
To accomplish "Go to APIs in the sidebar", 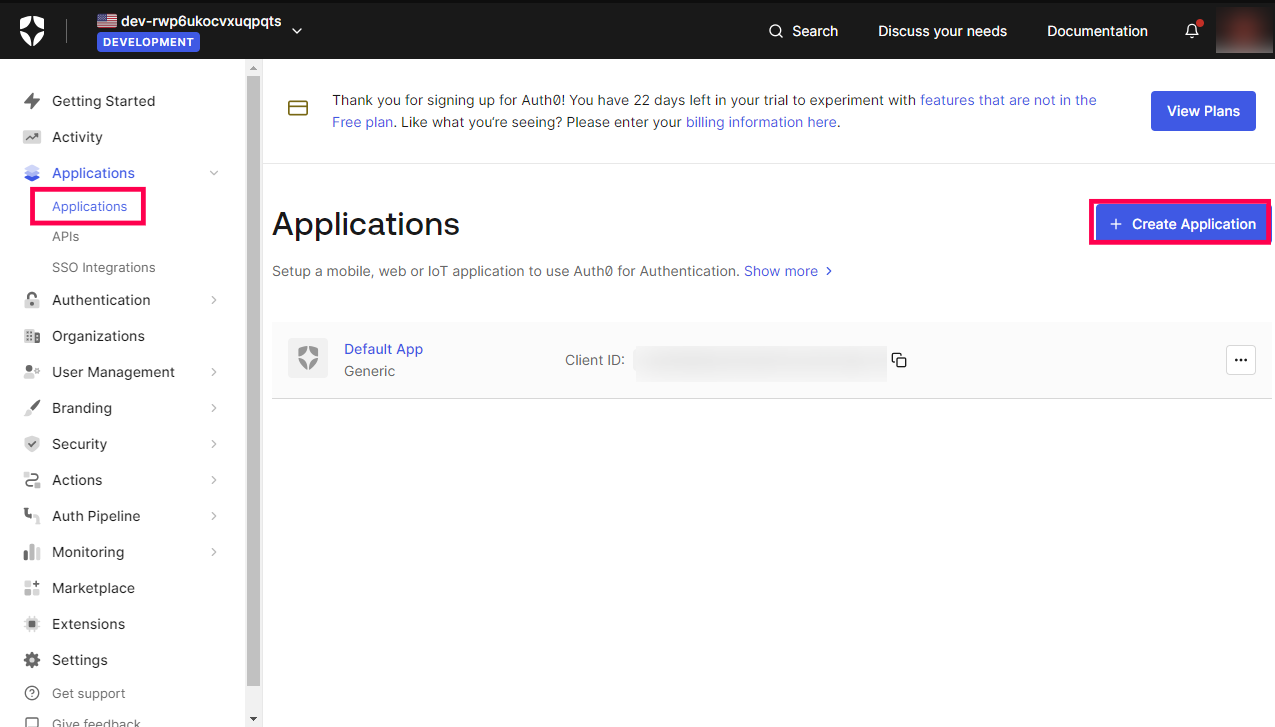I will (65, 237).
